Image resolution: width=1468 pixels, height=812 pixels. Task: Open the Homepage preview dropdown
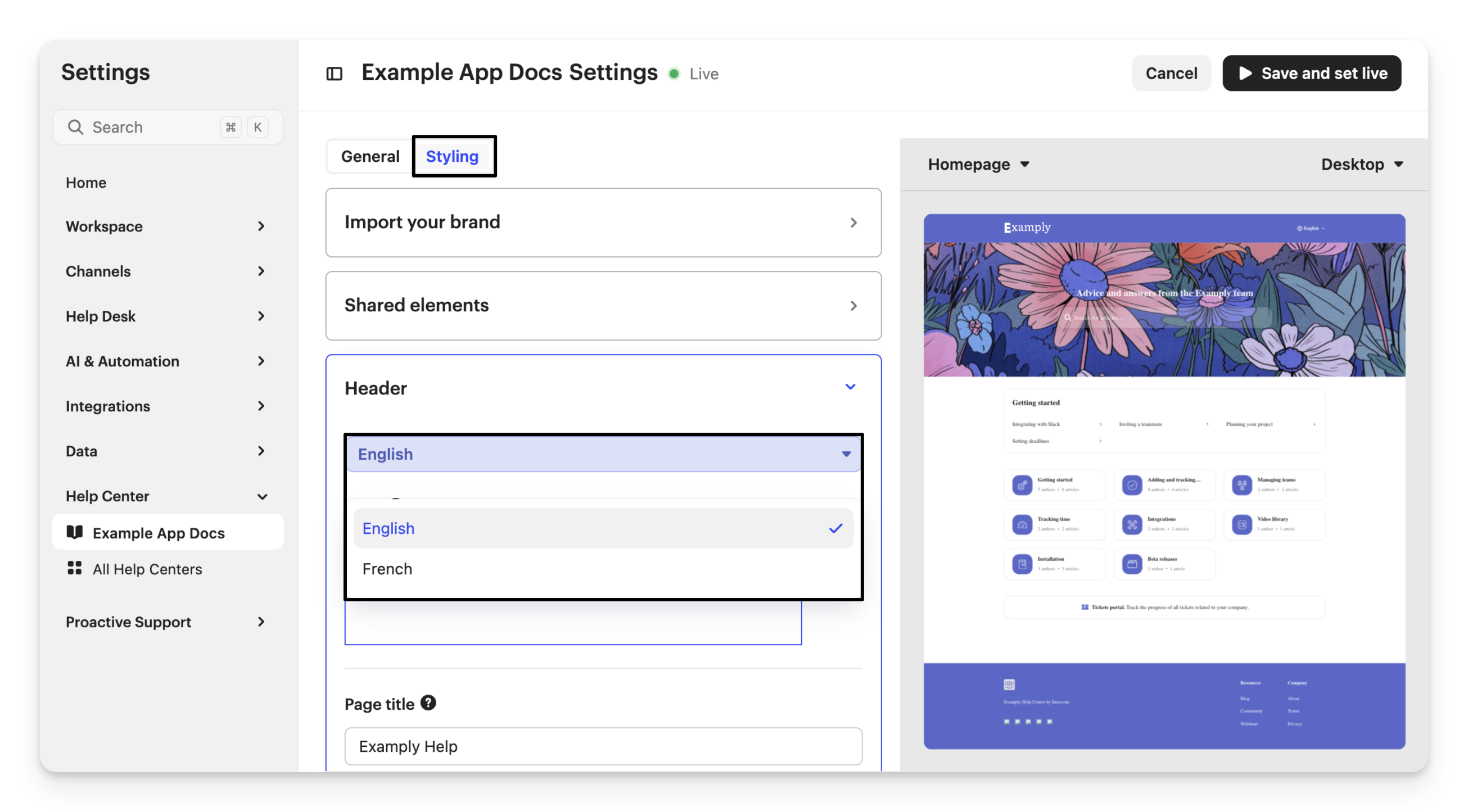[x=978, y=165]
